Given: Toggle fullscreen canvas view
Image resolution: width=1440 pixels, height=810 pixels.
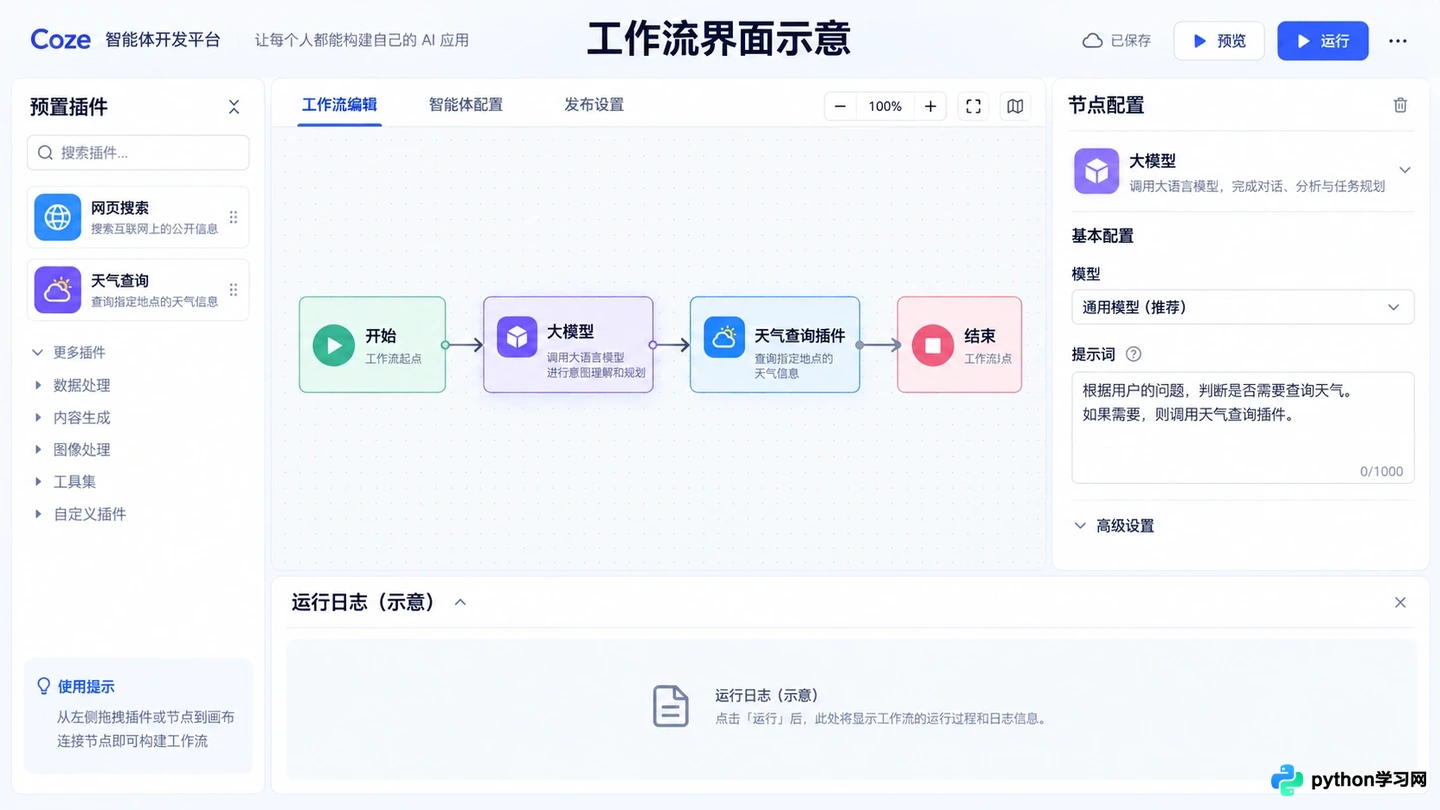Looking at the screenshot, I should 973,106.
